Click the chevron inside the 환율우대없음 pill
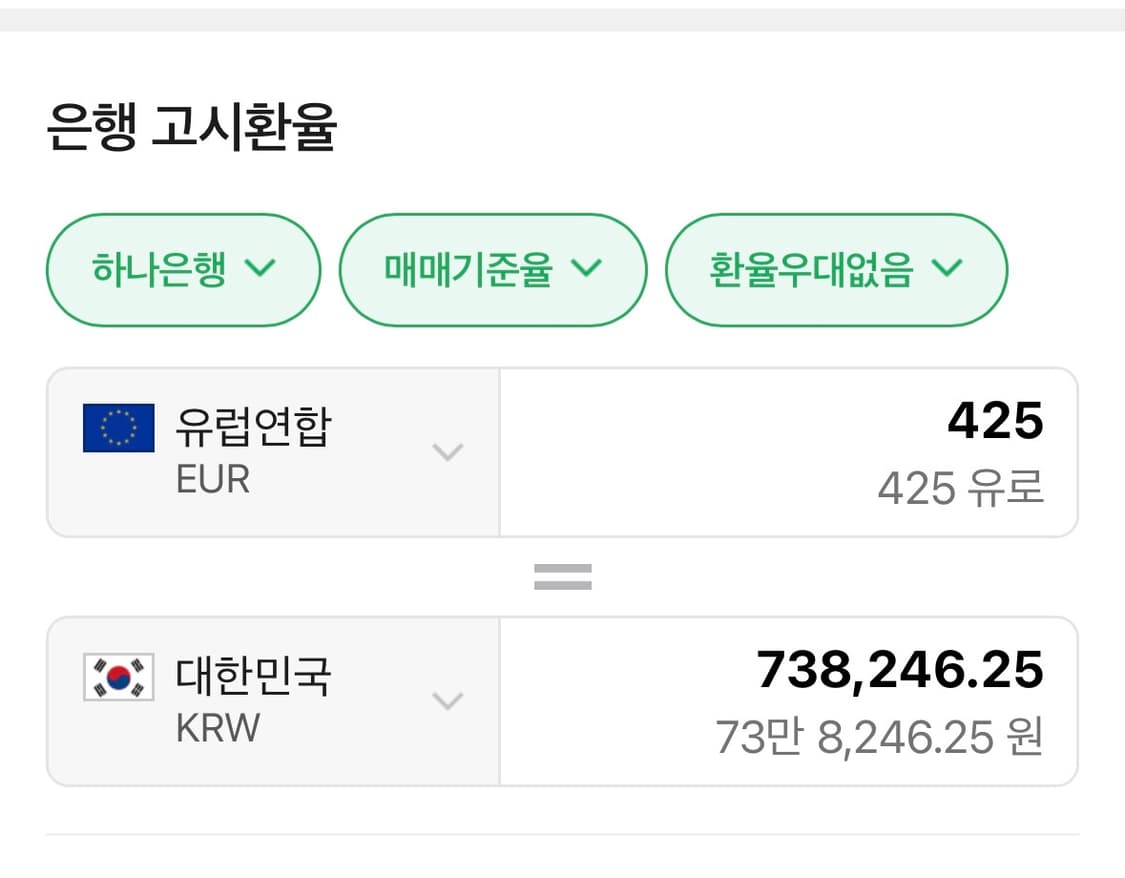The width and height of the screenshot is (1125, 878). (x=946, y=268)
